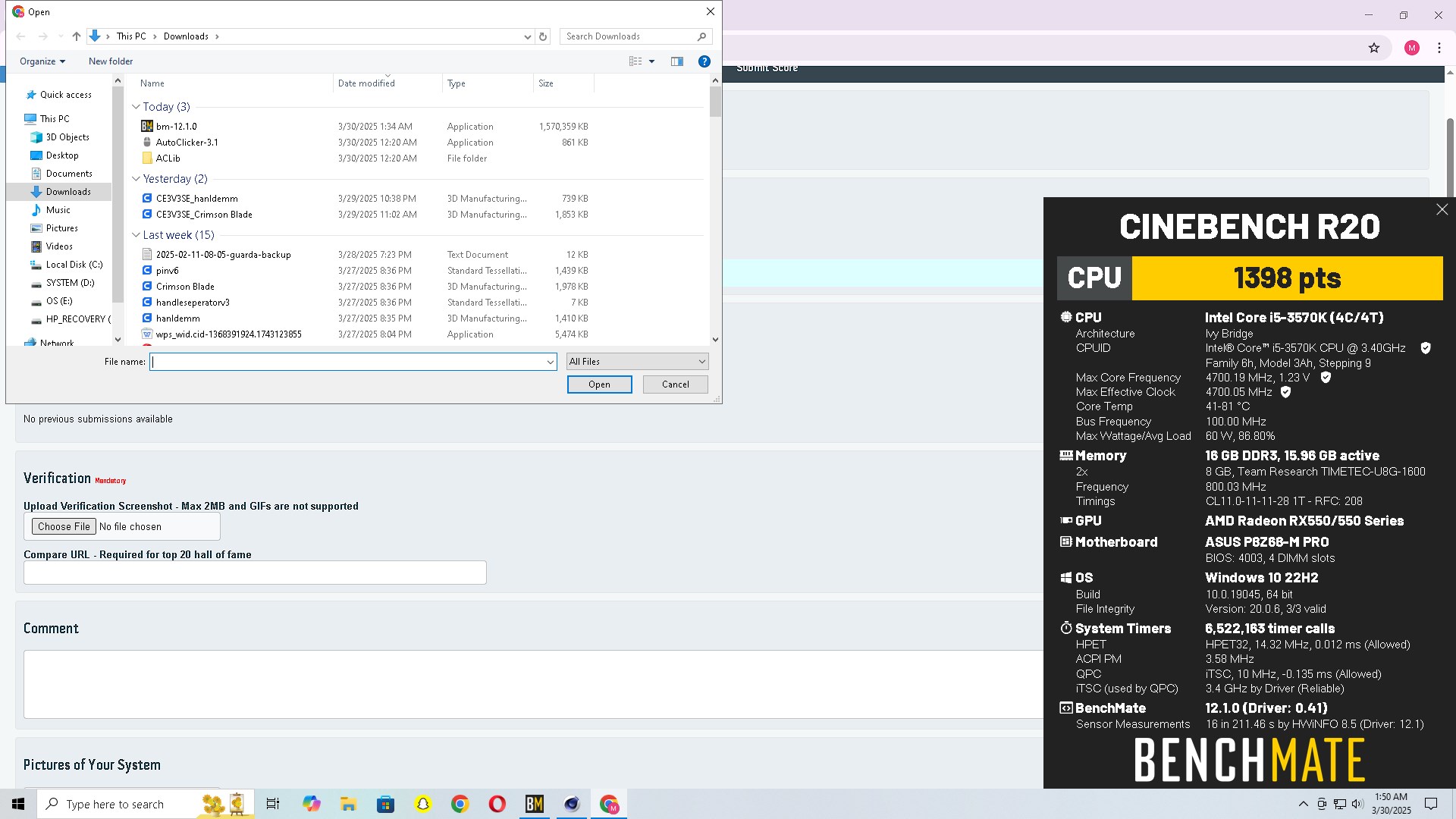Open Chrome profile avatar M
Screen dimensions: 1456x819
tap(1412, 48)
